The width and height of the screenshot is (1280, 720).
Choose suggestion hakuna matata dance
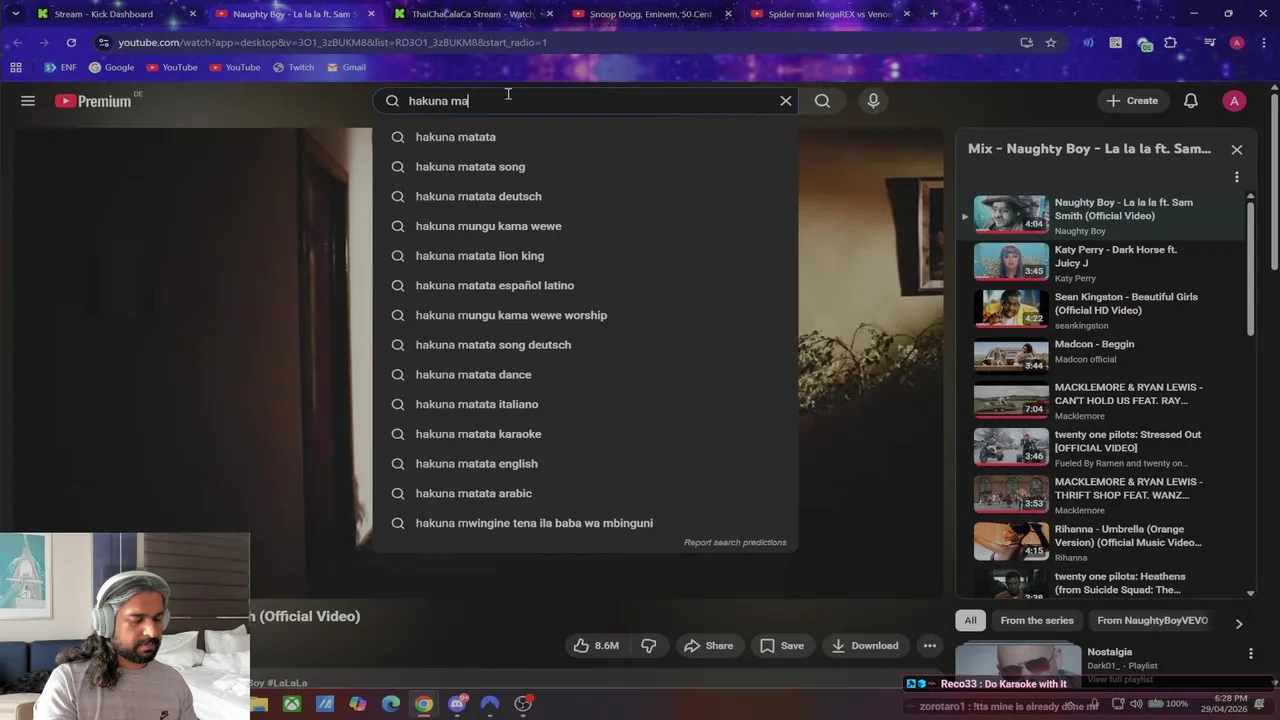coord(586,375)
